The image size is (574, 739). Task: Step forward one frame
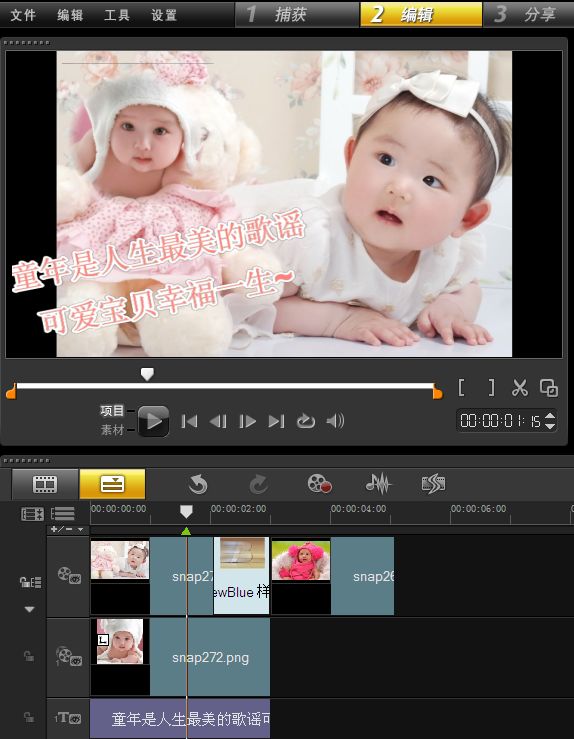point(247,421)
